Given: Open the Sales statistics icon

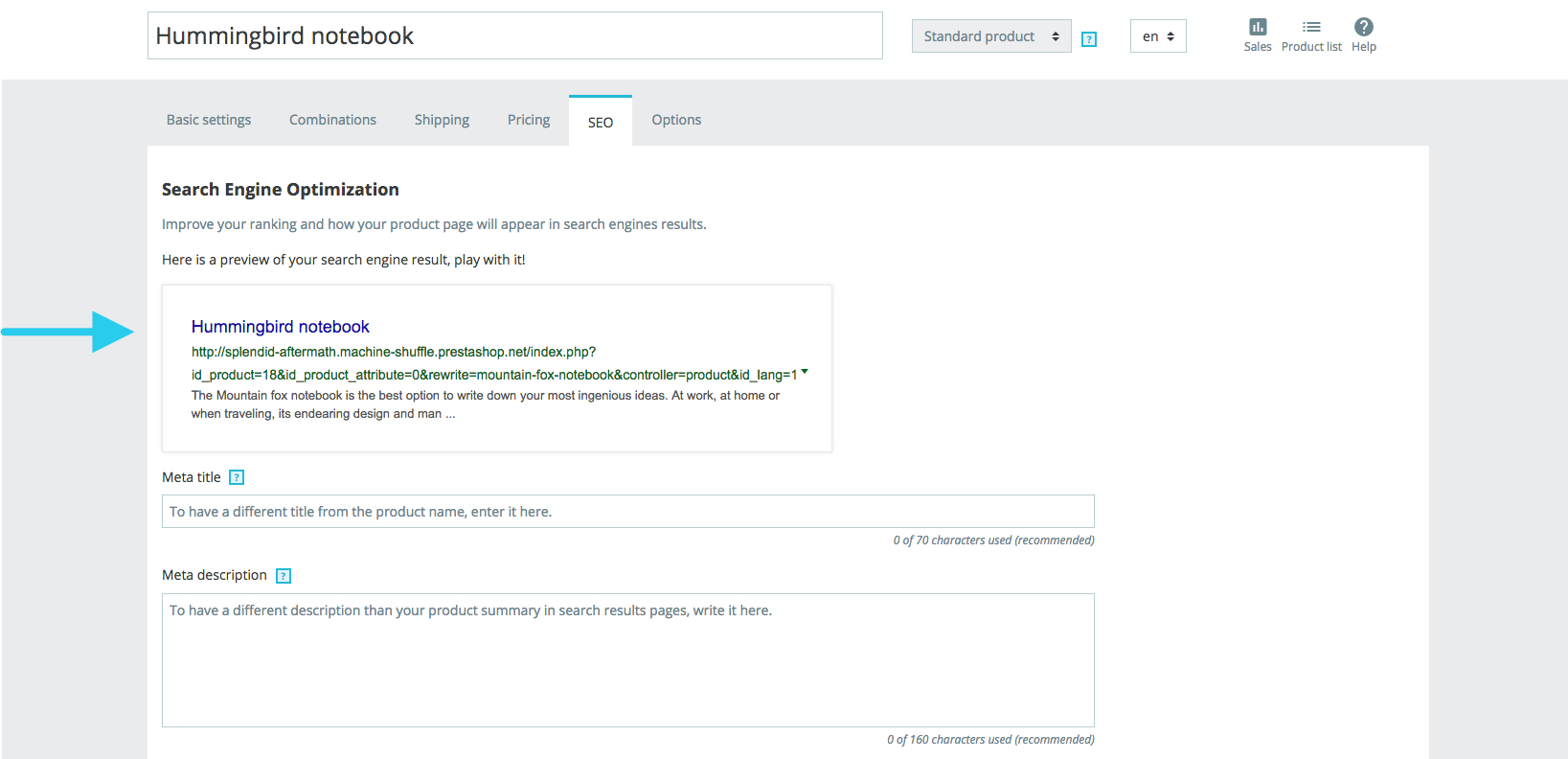Looking at the screenshot, I should 1258,28.
